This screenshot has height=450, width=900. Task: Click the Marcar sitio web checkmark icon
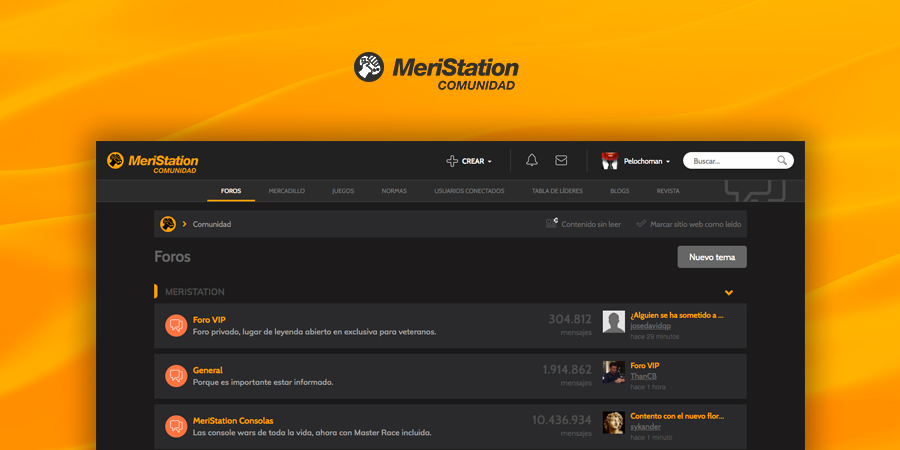pyautogui.click(x=641, y=224)
